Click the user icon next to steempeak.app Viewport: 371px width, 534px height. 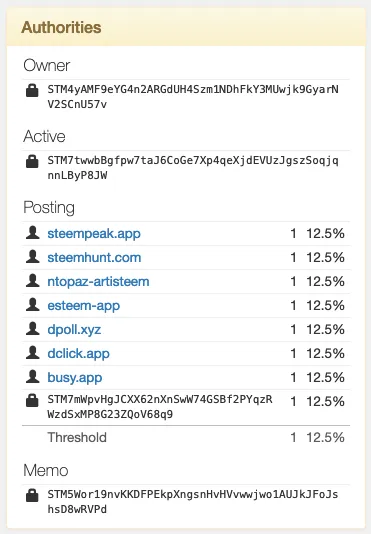pyautogui.click(x=33, y=233)
